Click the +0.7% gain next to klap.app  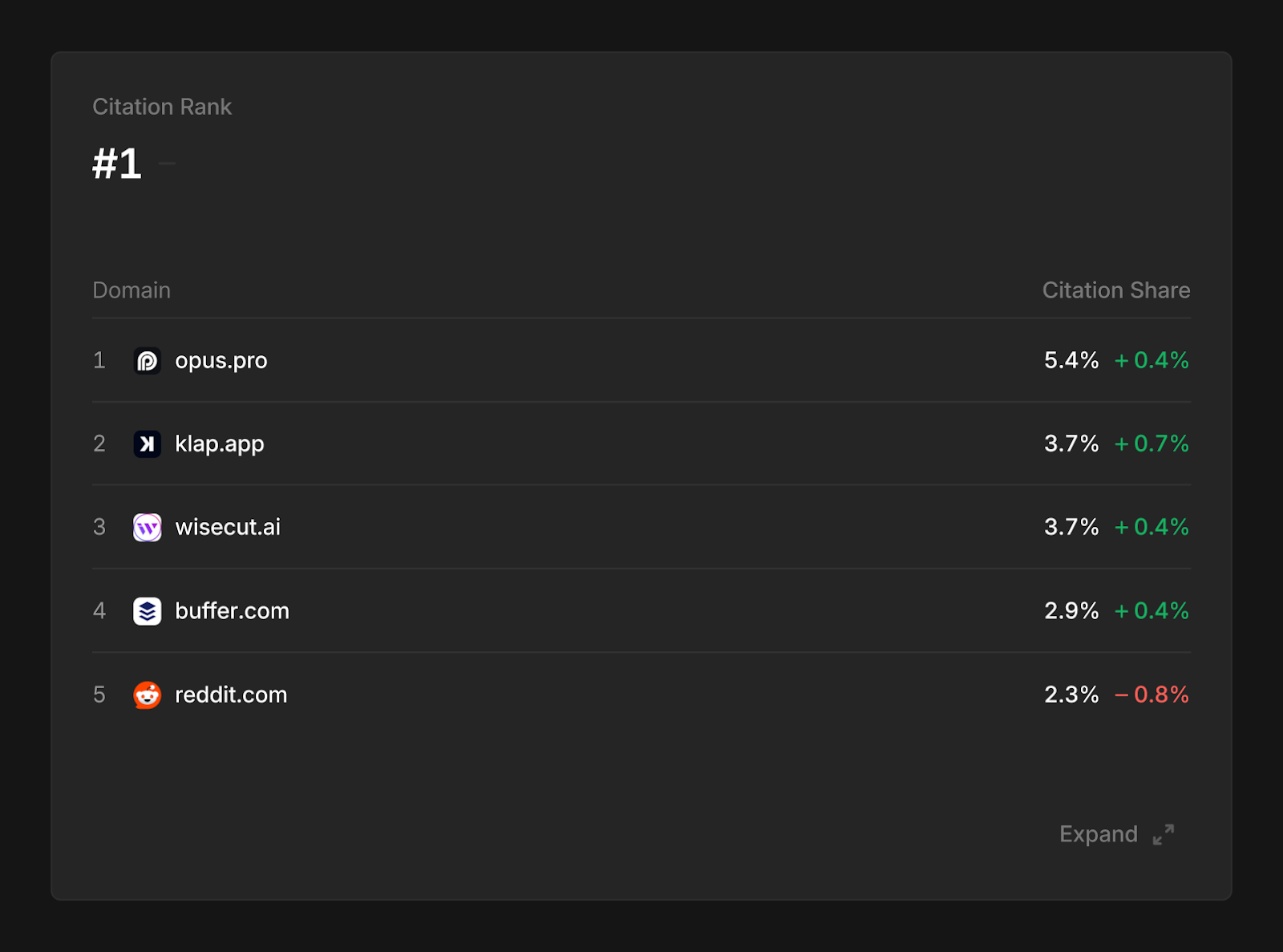pos(1151,444)
